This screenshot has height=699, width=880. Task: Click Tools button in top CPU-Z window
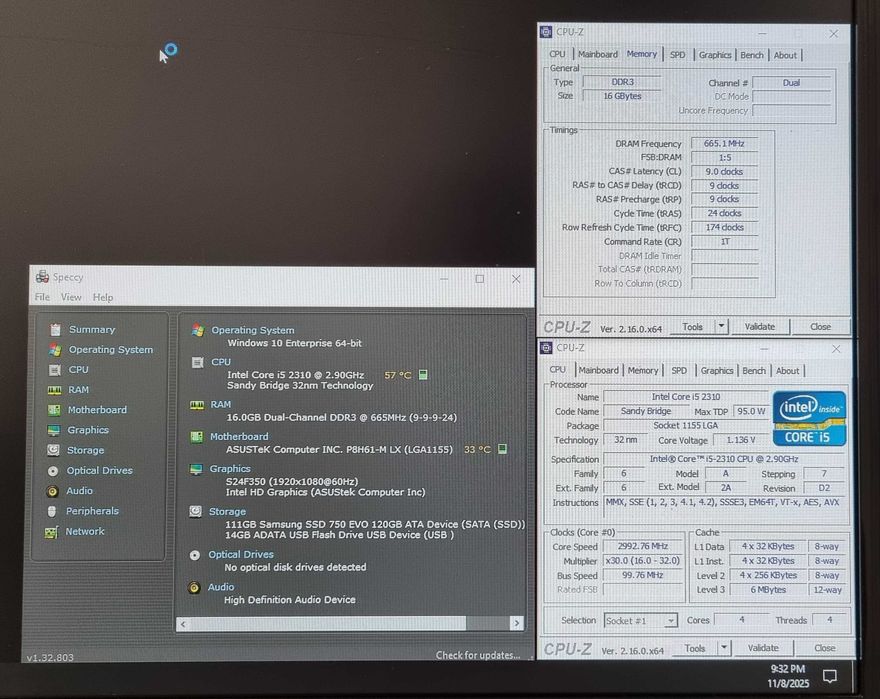(692, 326)
